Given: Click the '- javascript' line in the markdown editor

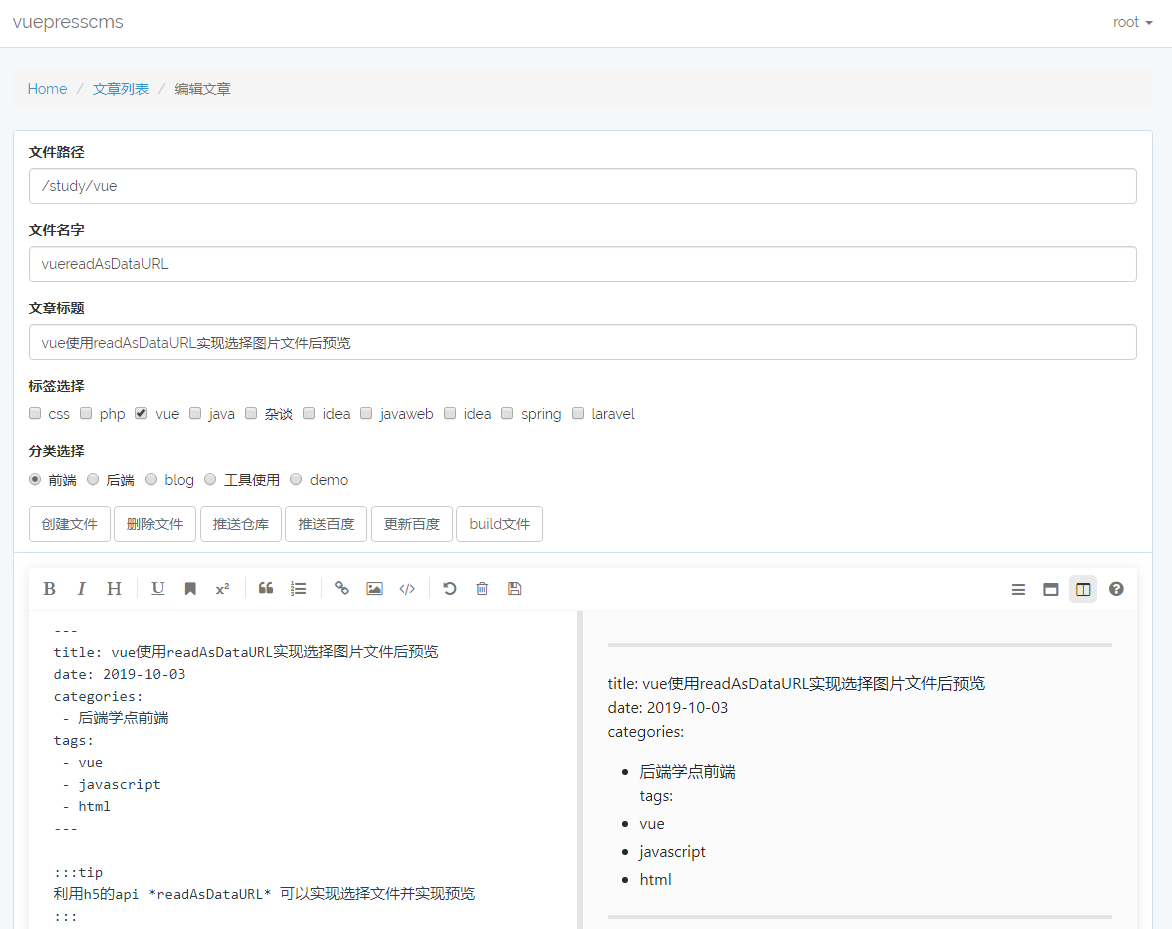Looking at the screenshot, I should coord(111,785).
